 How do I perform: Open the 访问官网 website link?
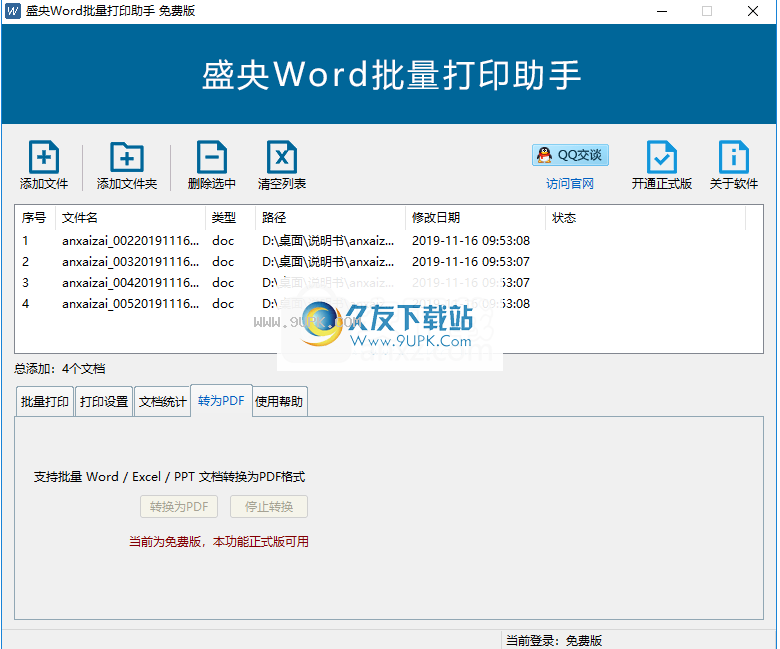pos(570,184)
